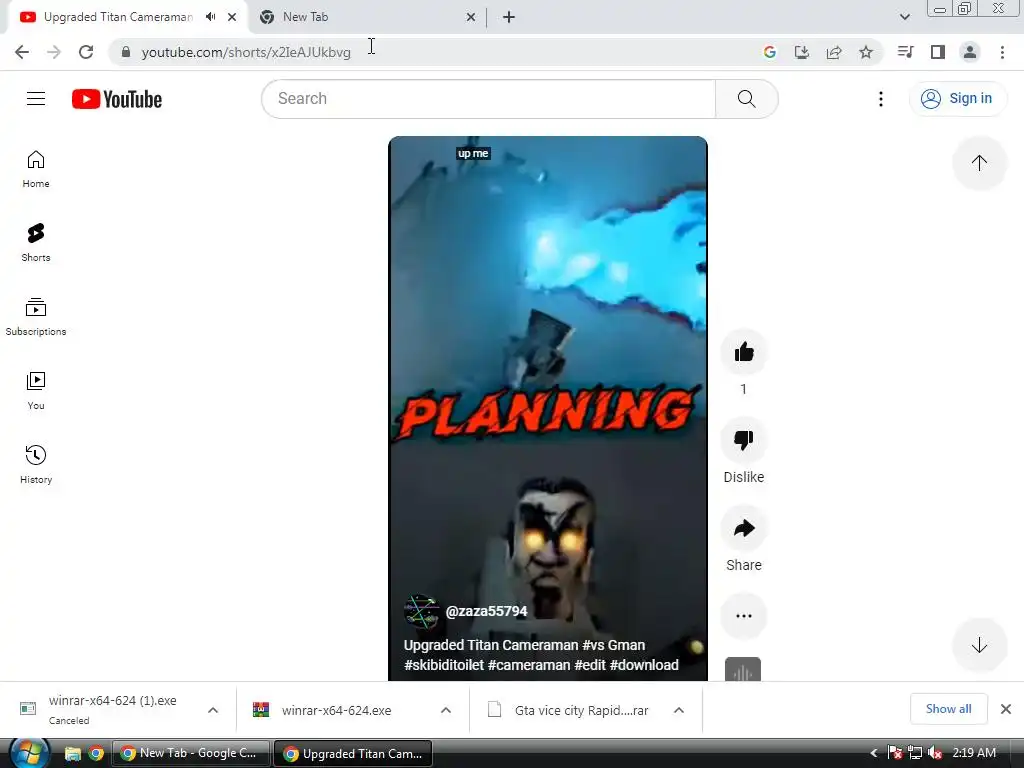Switch to the Upgraded Titan Cam... taskbar window
Image resolution: width=1024 pixels, height=768 pixels.
[x=353, y=753]
